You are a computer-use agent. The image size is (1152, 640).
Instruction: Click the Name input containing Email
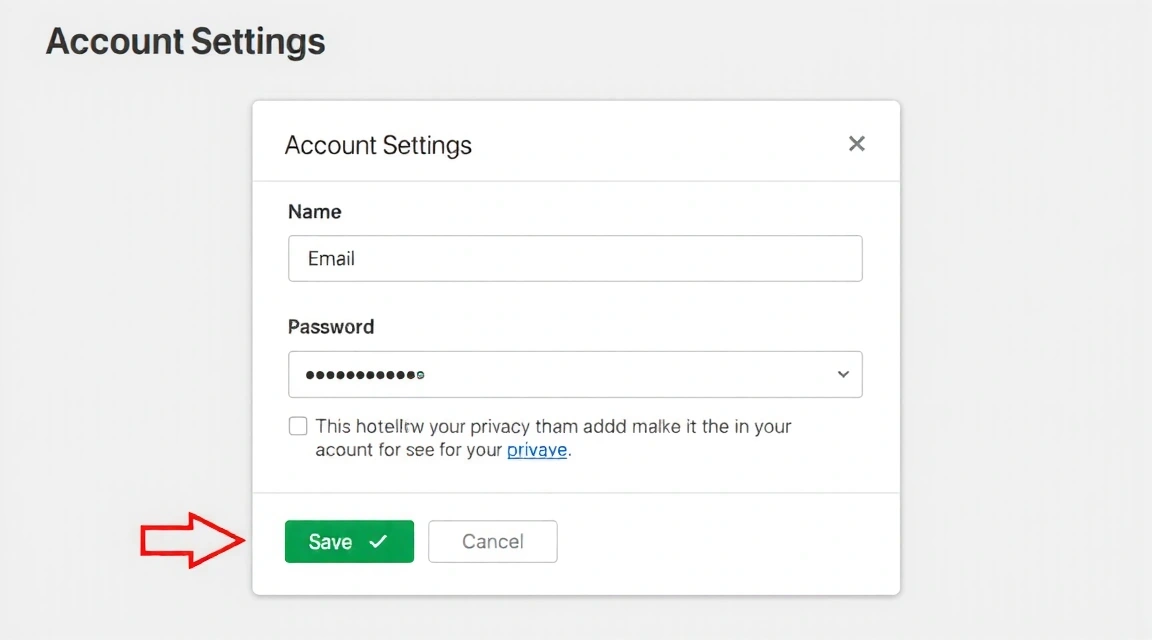tap(575, 258)
